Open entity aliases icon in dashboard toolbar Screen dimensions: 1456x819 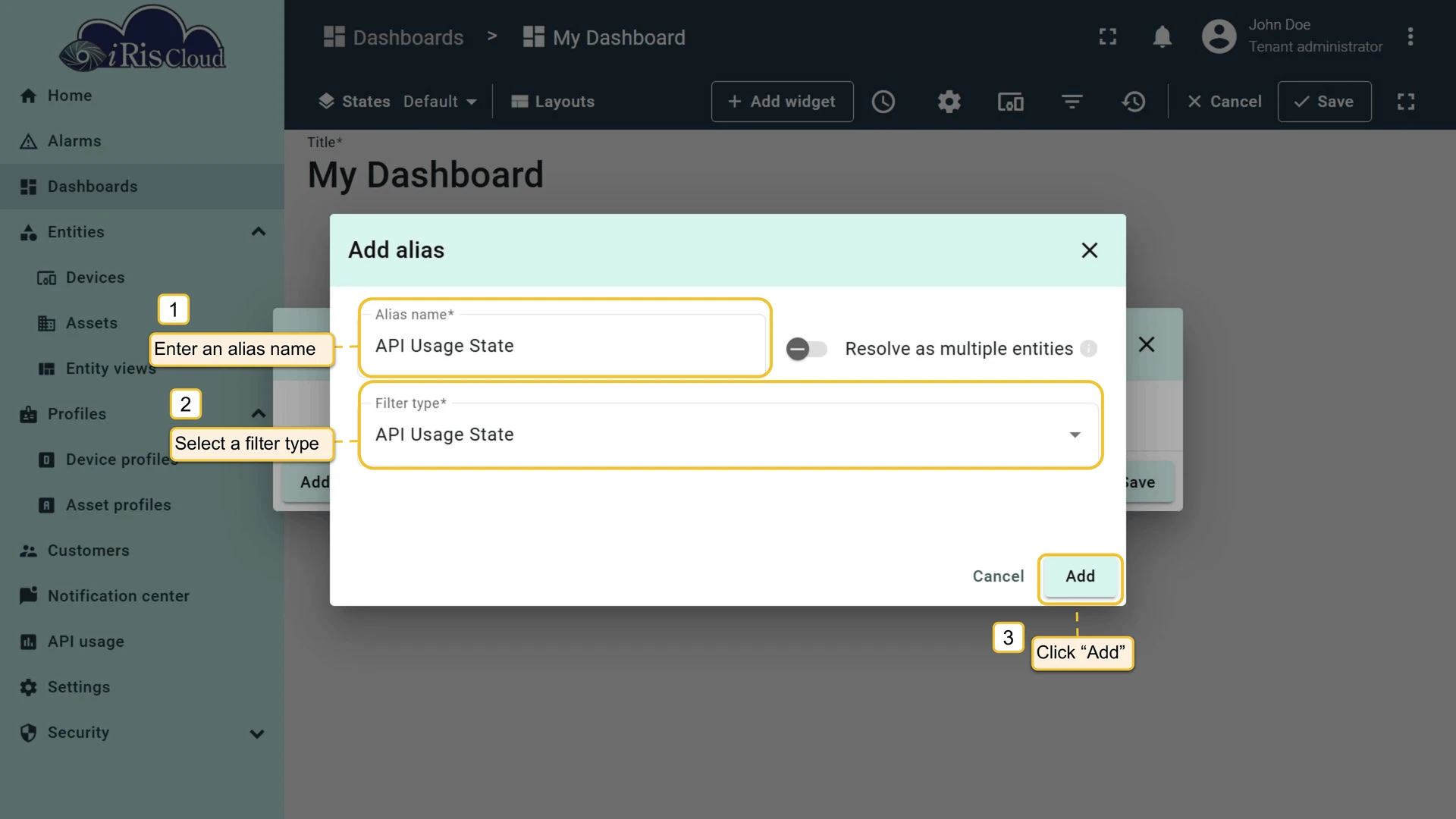click(x=1010, y=102)
